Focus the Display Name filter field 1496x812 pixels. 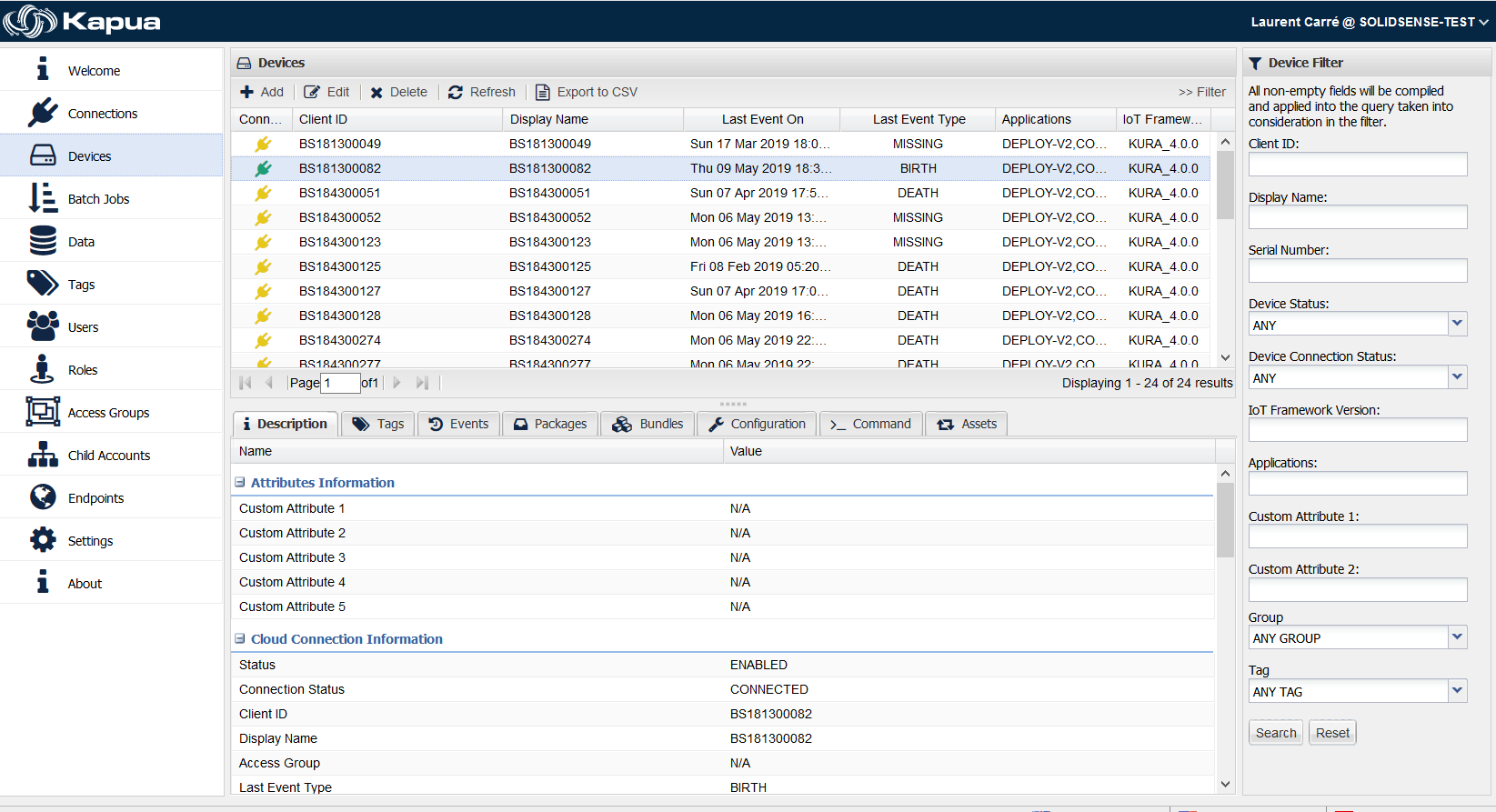(1358, 216)
